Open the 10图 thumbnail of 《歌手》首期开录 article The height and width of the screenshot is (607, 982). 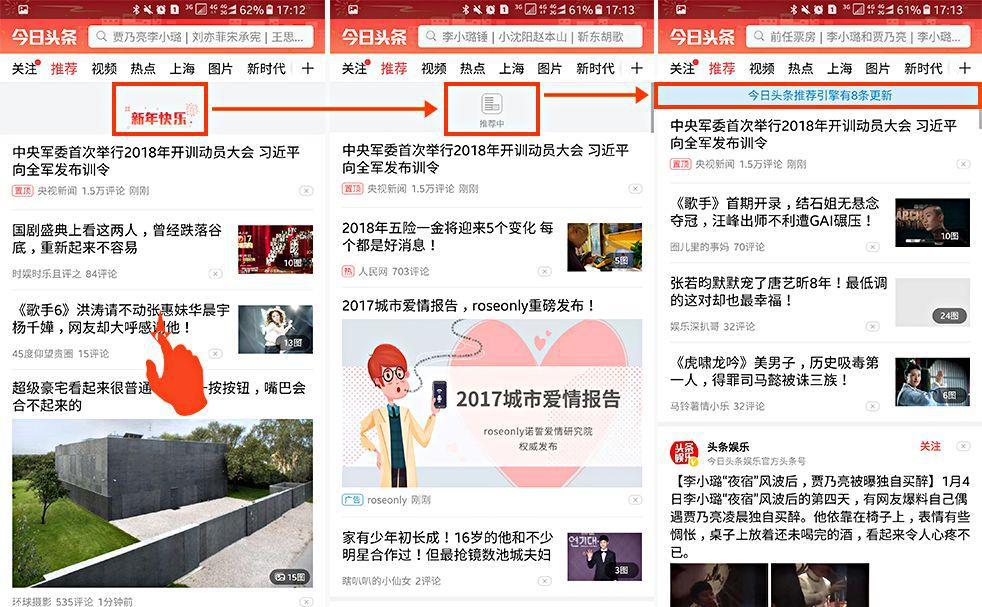point(933,222)
